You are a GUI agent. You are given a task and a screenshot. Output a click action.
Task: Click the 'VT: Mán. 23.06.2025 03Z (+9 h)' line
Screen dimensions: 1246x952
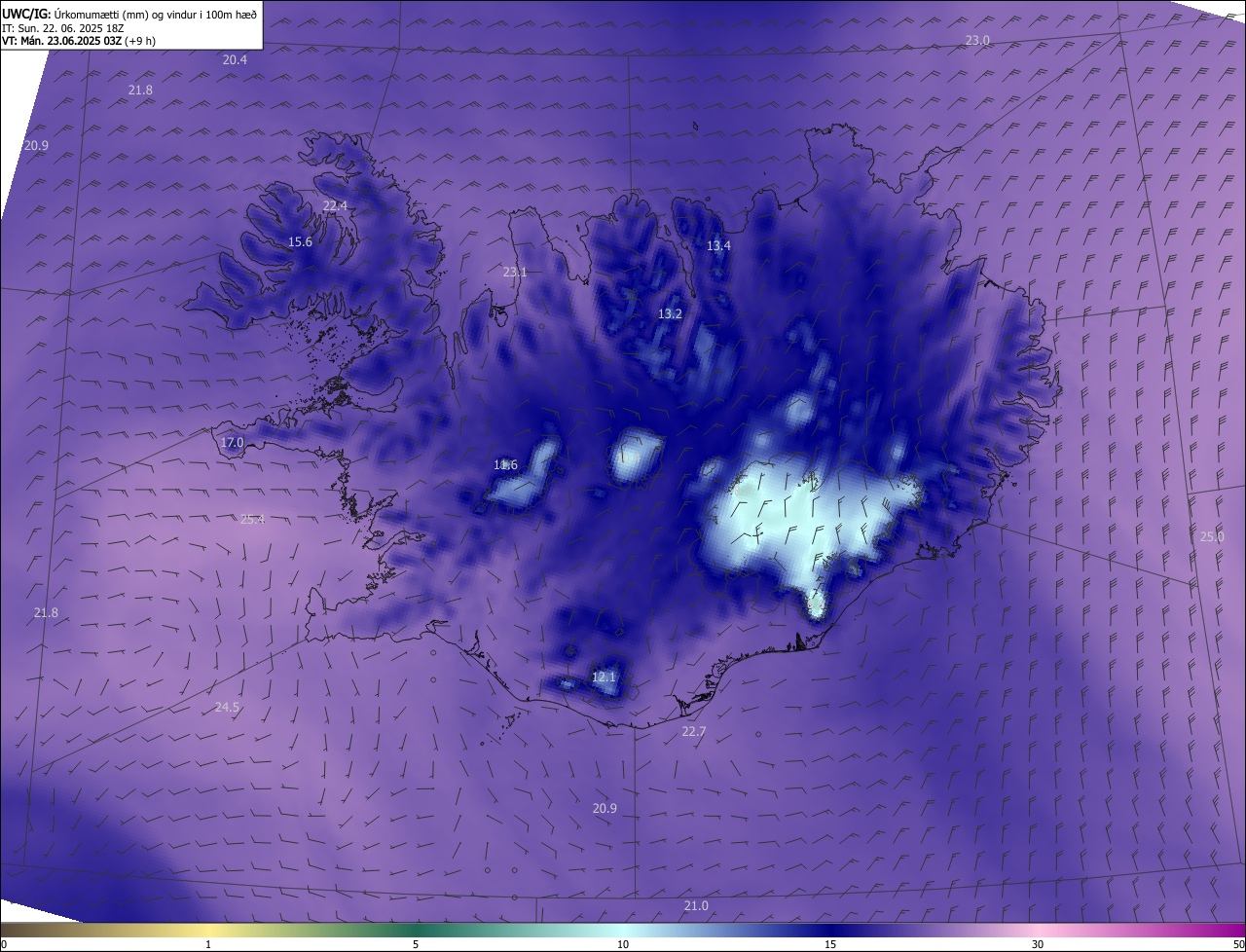[79, 41]
